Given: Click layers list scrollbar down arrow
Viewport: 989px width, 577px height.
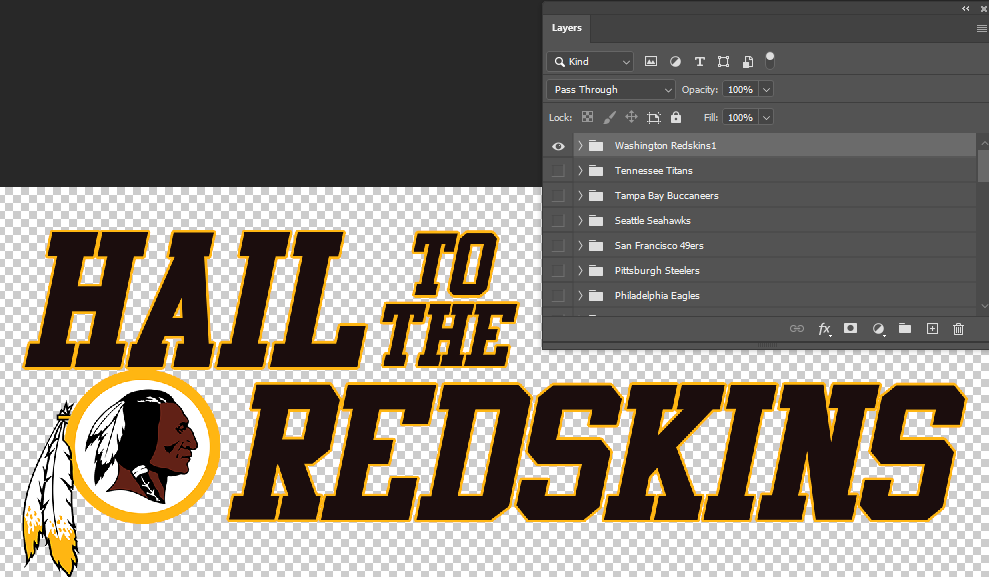Looking at the screenshot, I should click(984, 306).
